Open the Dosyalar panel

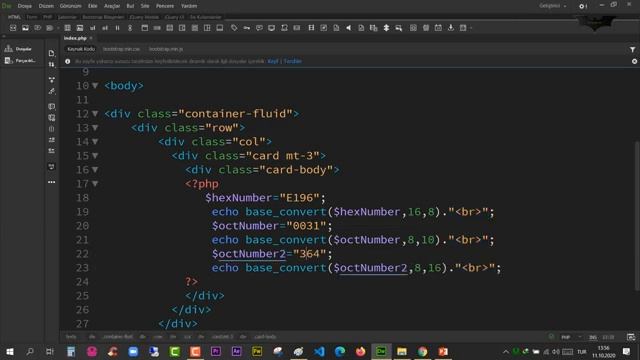[18, 49]
